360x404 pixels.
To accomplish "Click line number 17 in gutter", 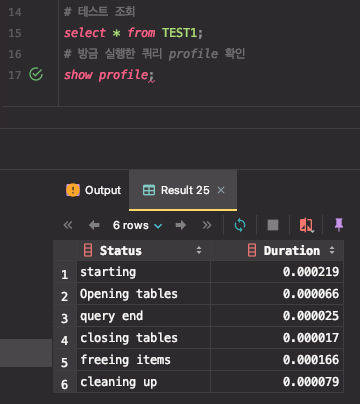I will point(15,75).
